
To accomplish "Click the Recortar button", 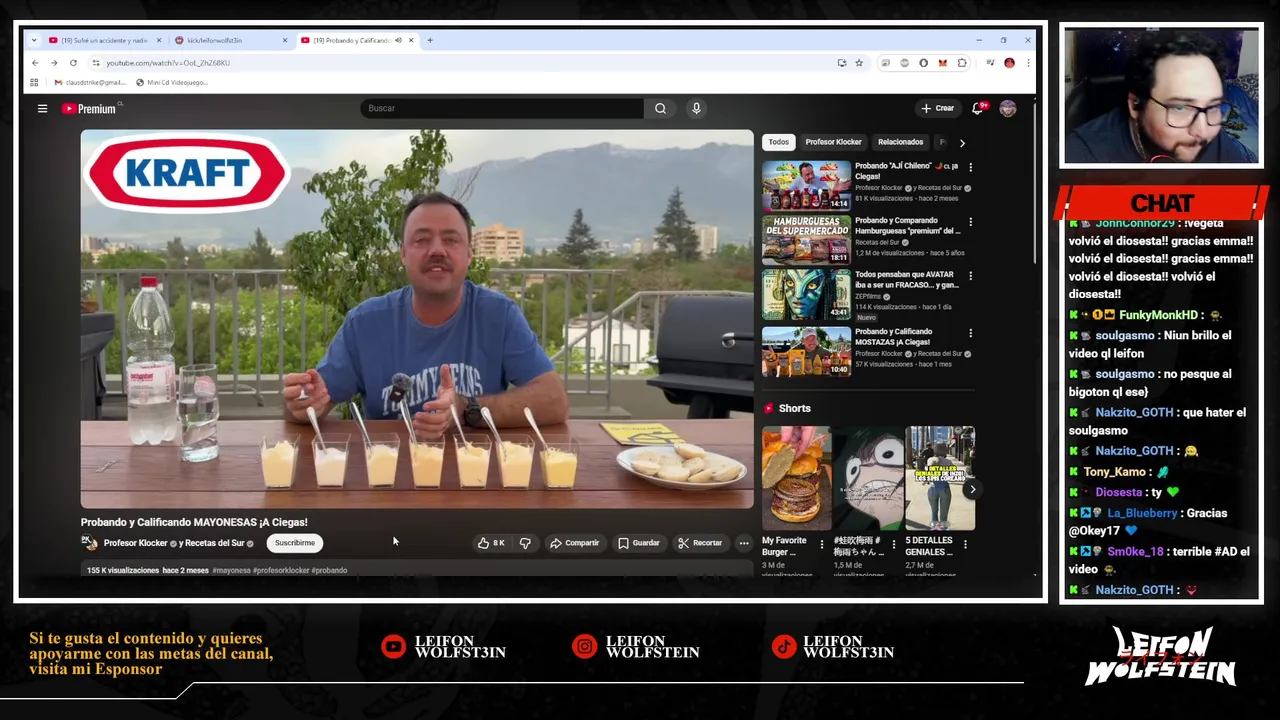I will point(699,543).
